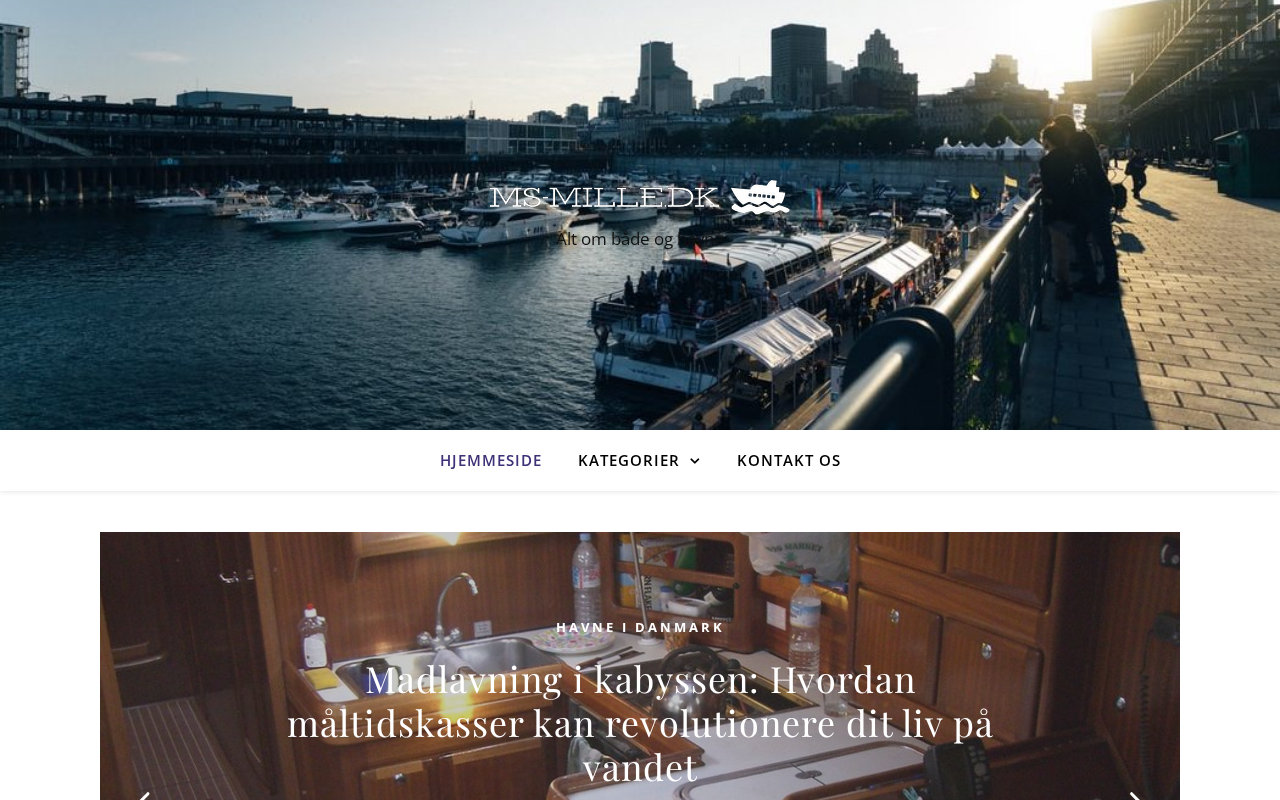Click the Alt om både tagline text
Viewport: 1280px width, 800px height.
(640, 239)
